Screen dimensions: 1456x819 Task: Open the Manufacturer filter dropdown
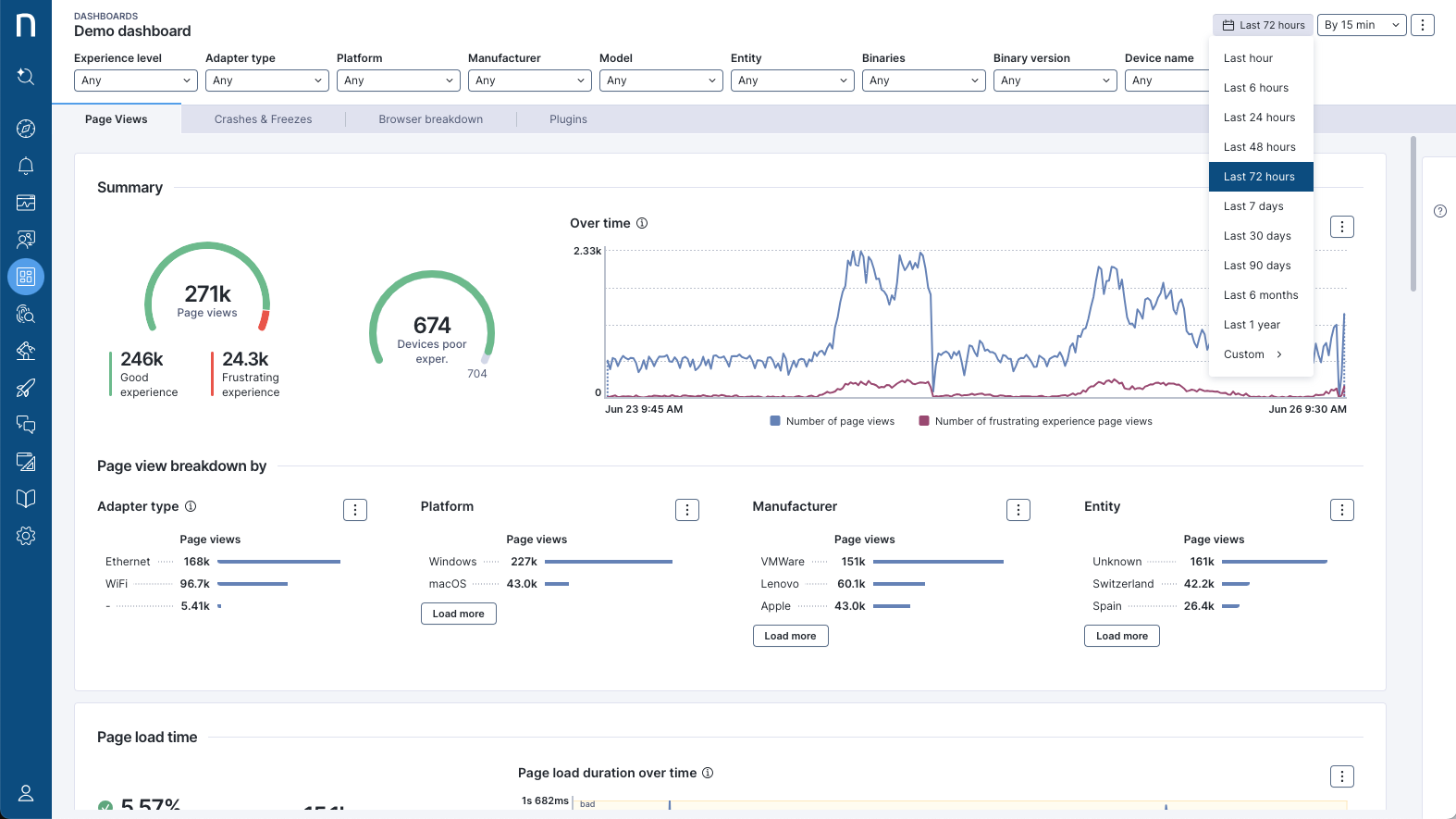(x=529, y=81)
